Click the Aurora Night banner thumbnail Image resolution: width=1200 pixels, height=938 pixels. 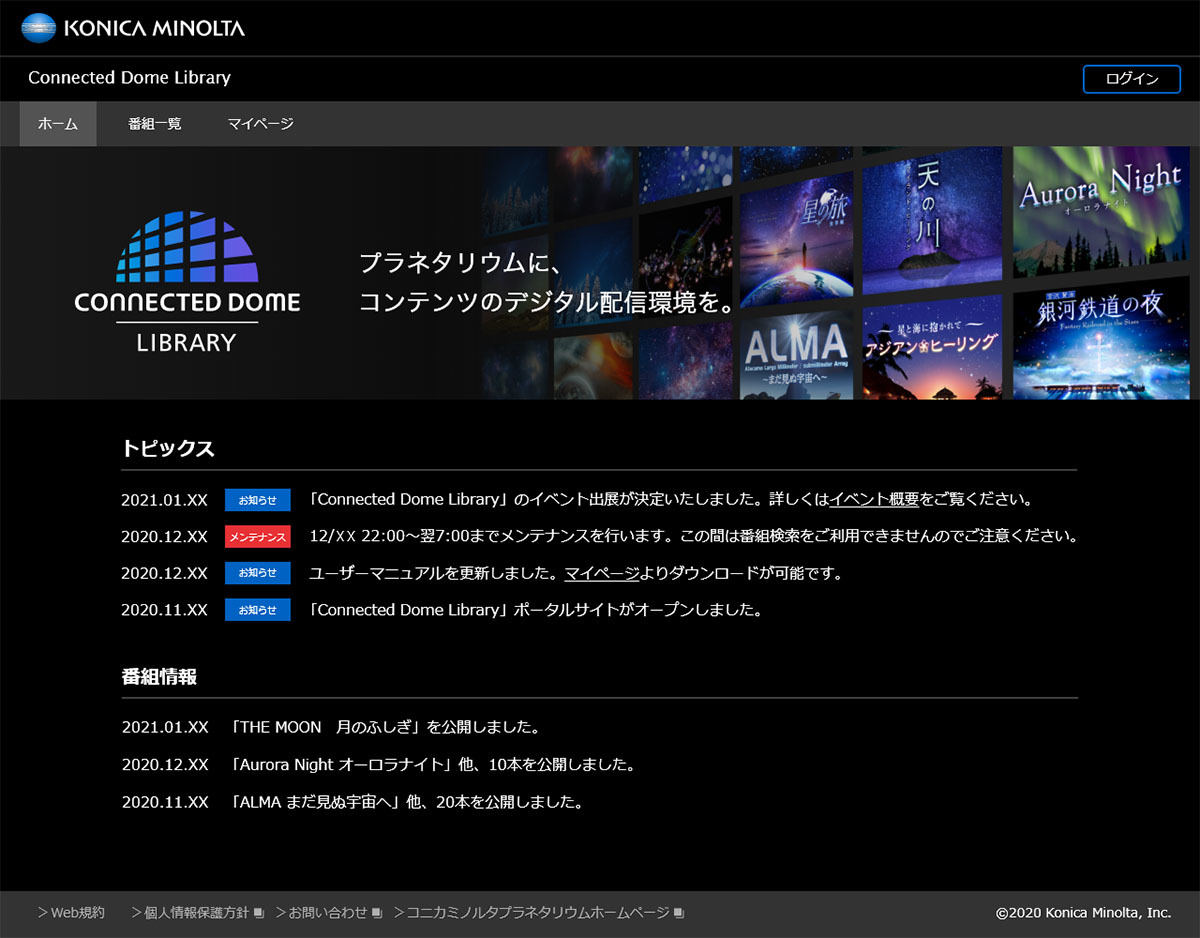click(1101, 213)
